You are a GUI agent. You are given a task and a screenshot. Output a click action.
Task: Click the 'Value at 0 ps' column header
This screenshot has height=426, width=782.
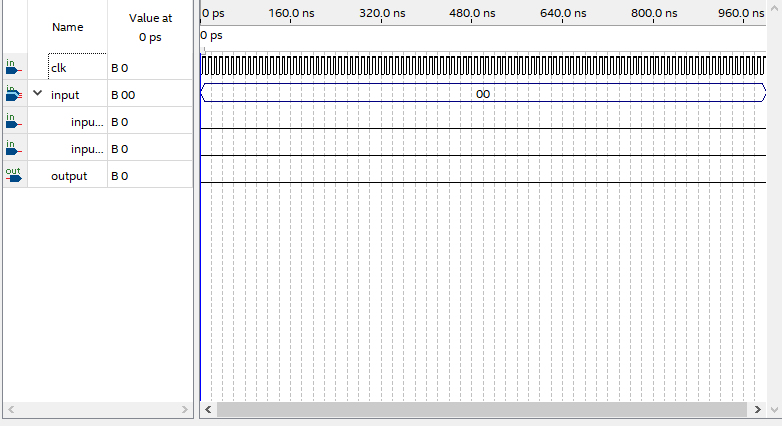click(x=150, y=27)
